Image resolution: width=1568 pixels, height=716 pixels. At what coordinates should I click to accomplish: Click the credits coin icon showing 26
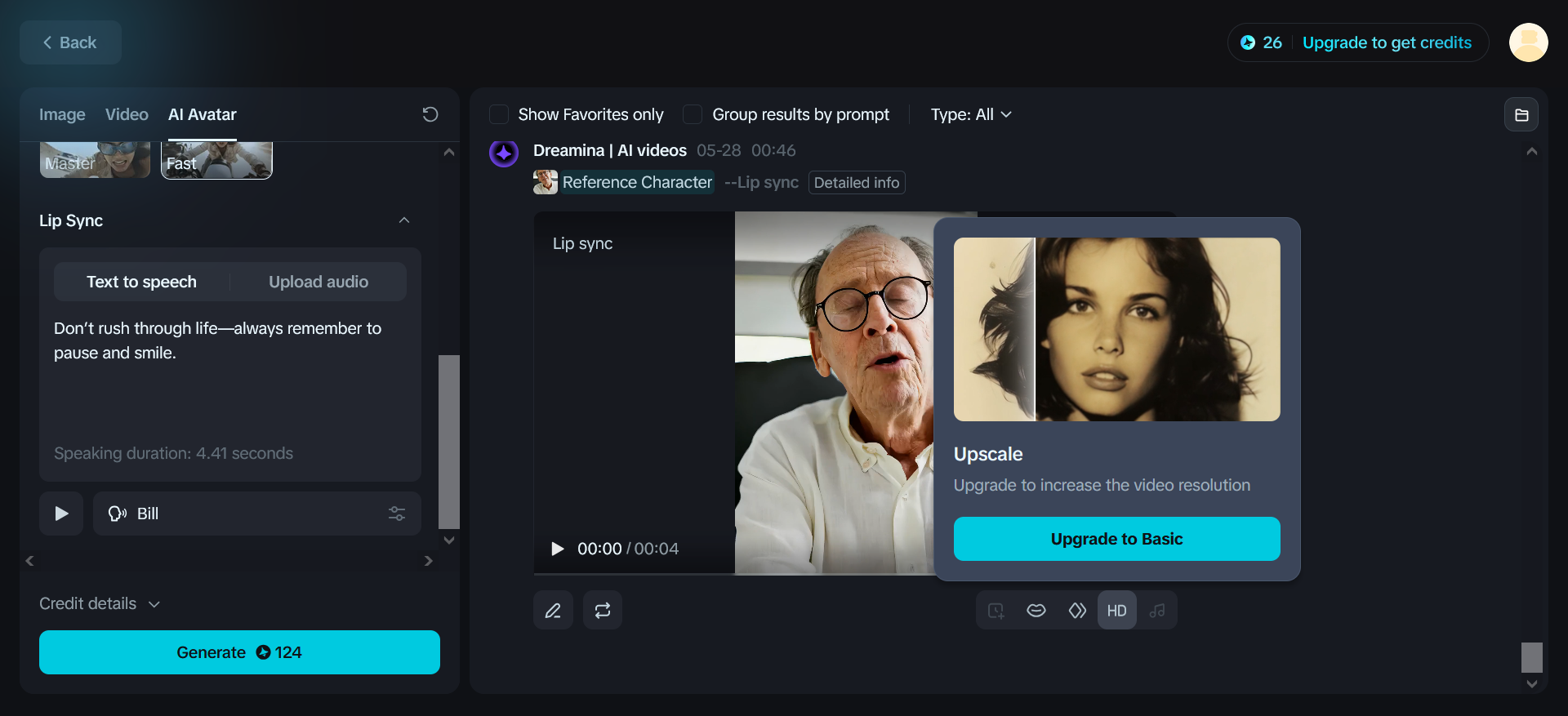tap(1248, 42)
